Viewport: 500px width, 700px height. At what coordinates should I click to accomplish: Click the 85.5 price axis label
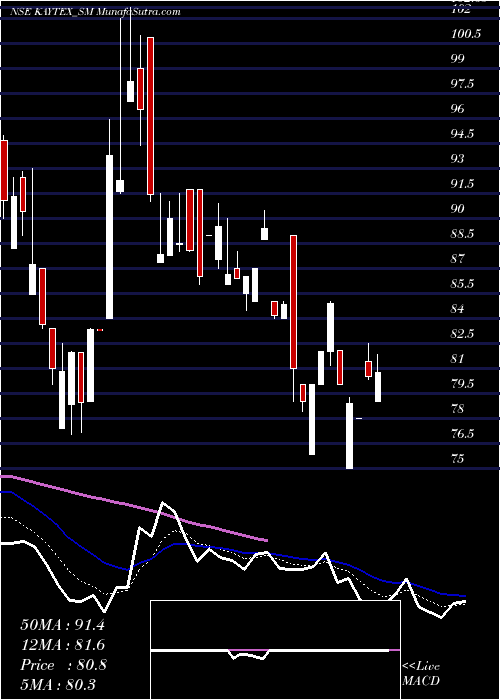pos(462,284)
